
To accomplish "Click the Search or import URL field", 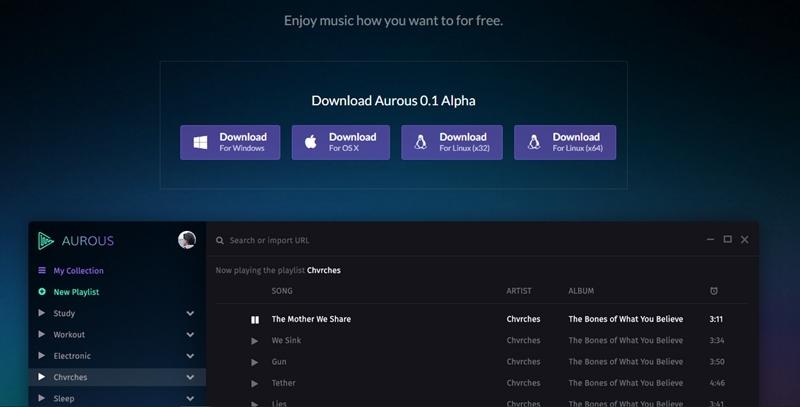I will (269, 240).
